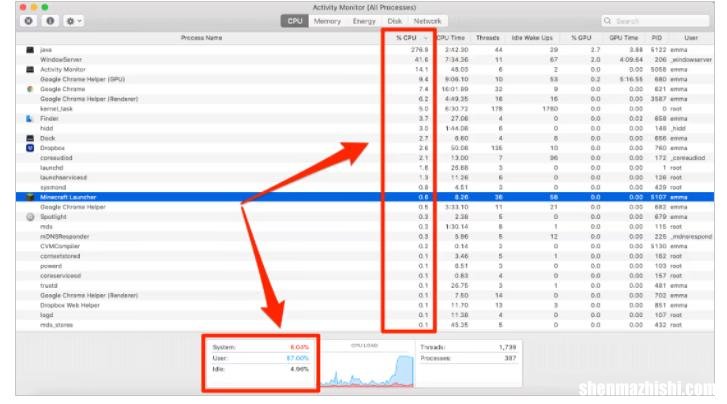The width and height of the screenshot is (727, 404).
Task: Select the launchservicesd process row
Action: [365, 178]
